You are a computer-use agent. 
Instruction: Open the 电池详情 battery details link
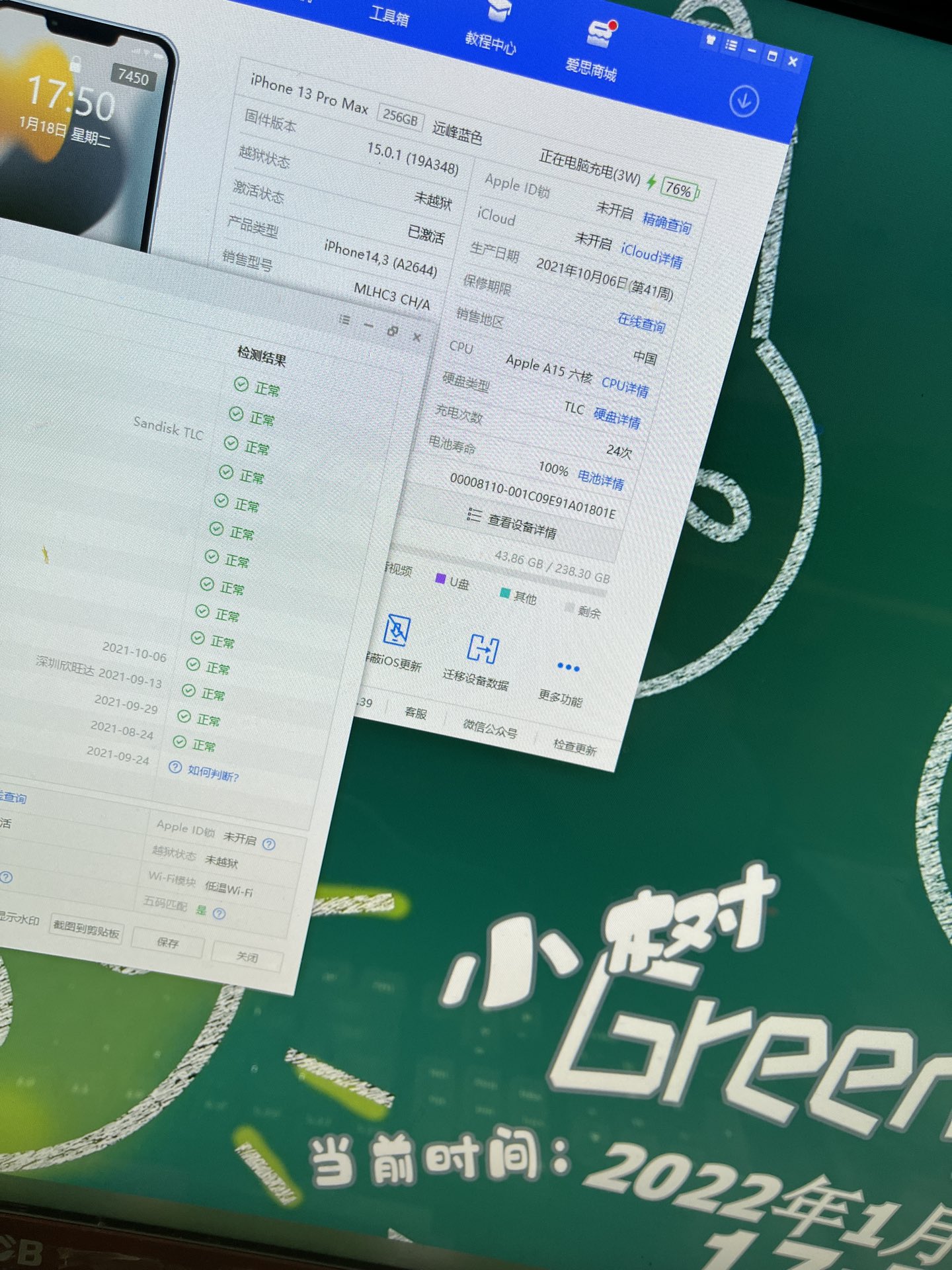pyautogui.click(x=600, y=478)
